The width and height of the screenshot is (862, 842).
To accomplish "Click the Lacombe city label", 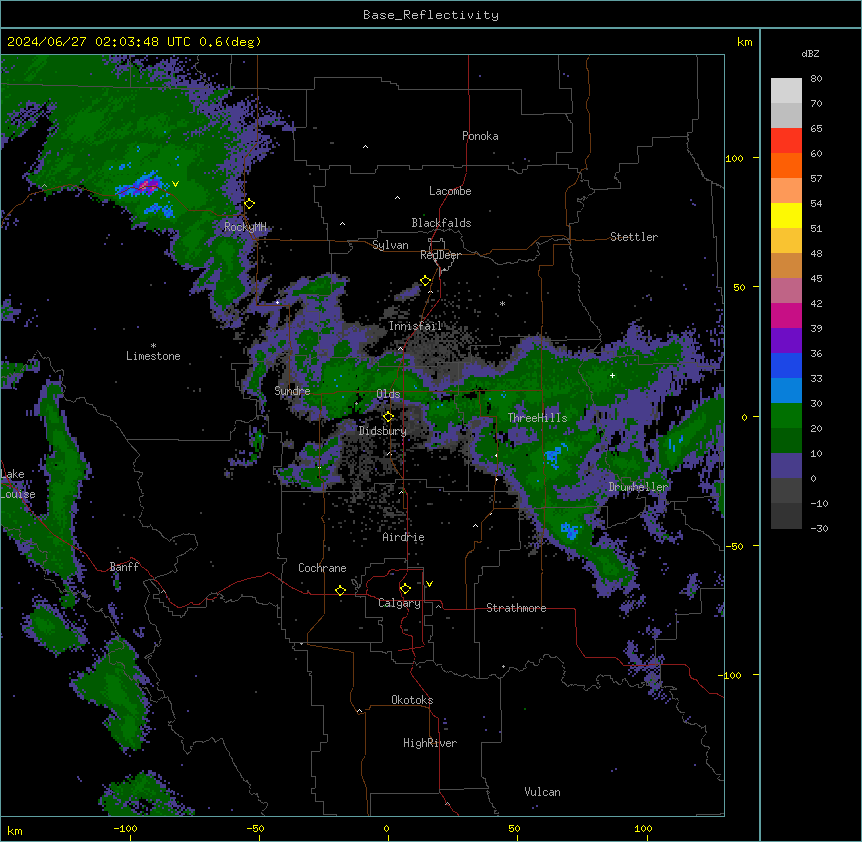I will 450,191.
